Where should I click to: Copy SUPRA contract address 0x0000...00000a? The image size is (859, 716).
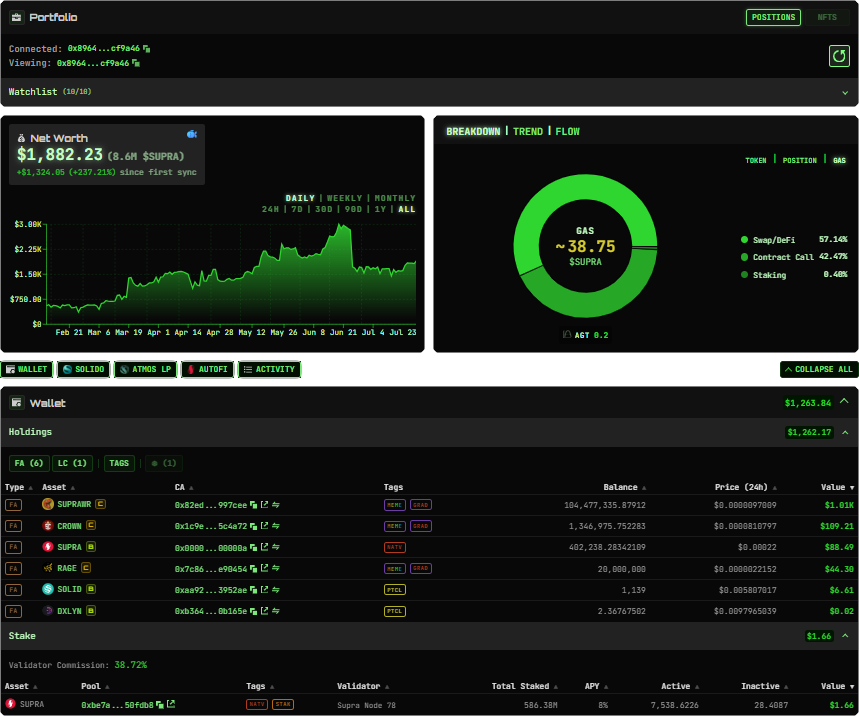click(x=253, y=547)
